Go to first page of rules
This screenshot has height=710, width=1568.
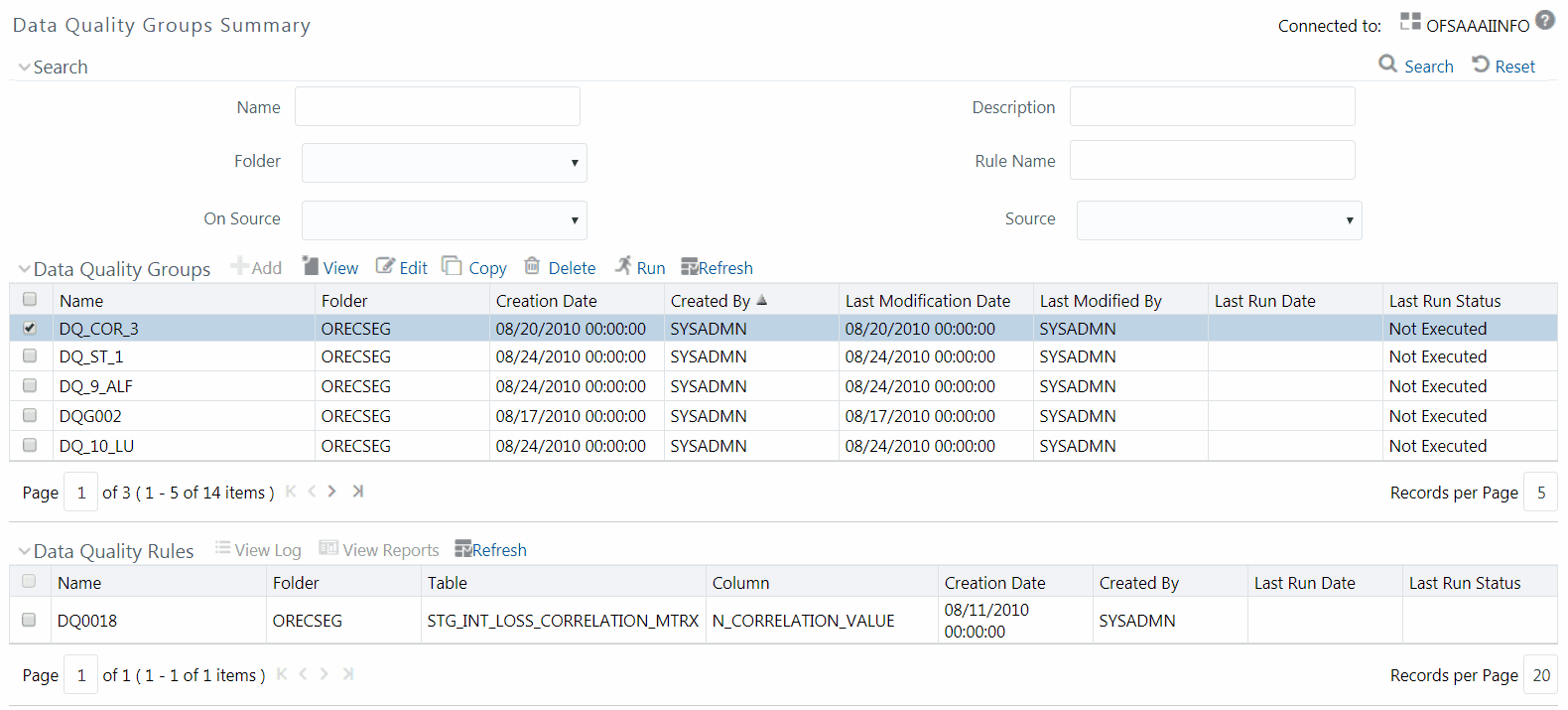tap(282, 673)
